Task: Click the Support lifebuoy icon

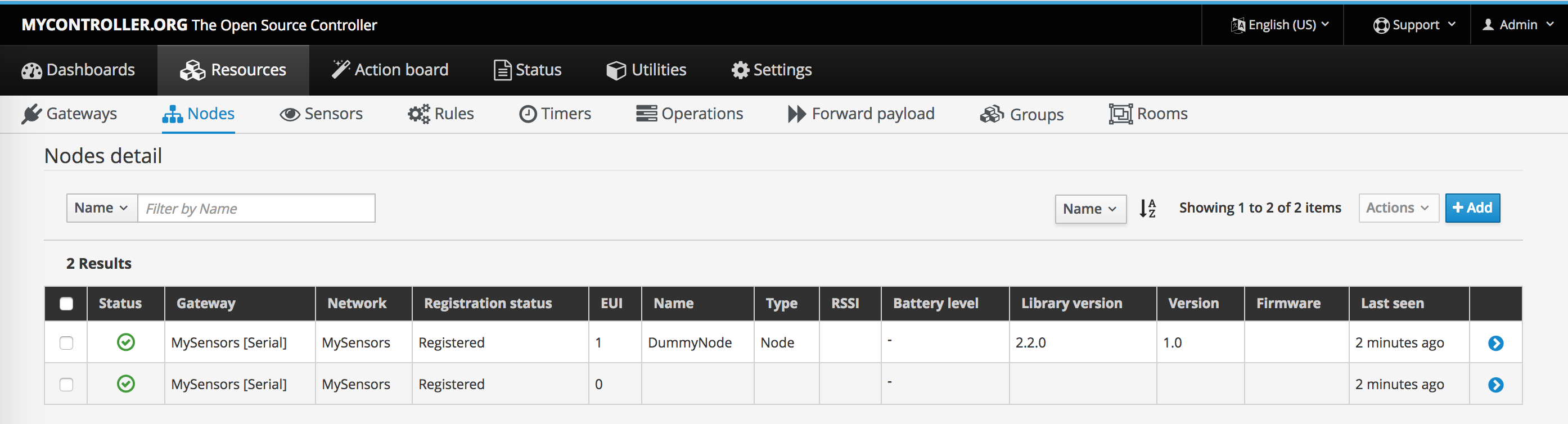Action: point(1381,25)
